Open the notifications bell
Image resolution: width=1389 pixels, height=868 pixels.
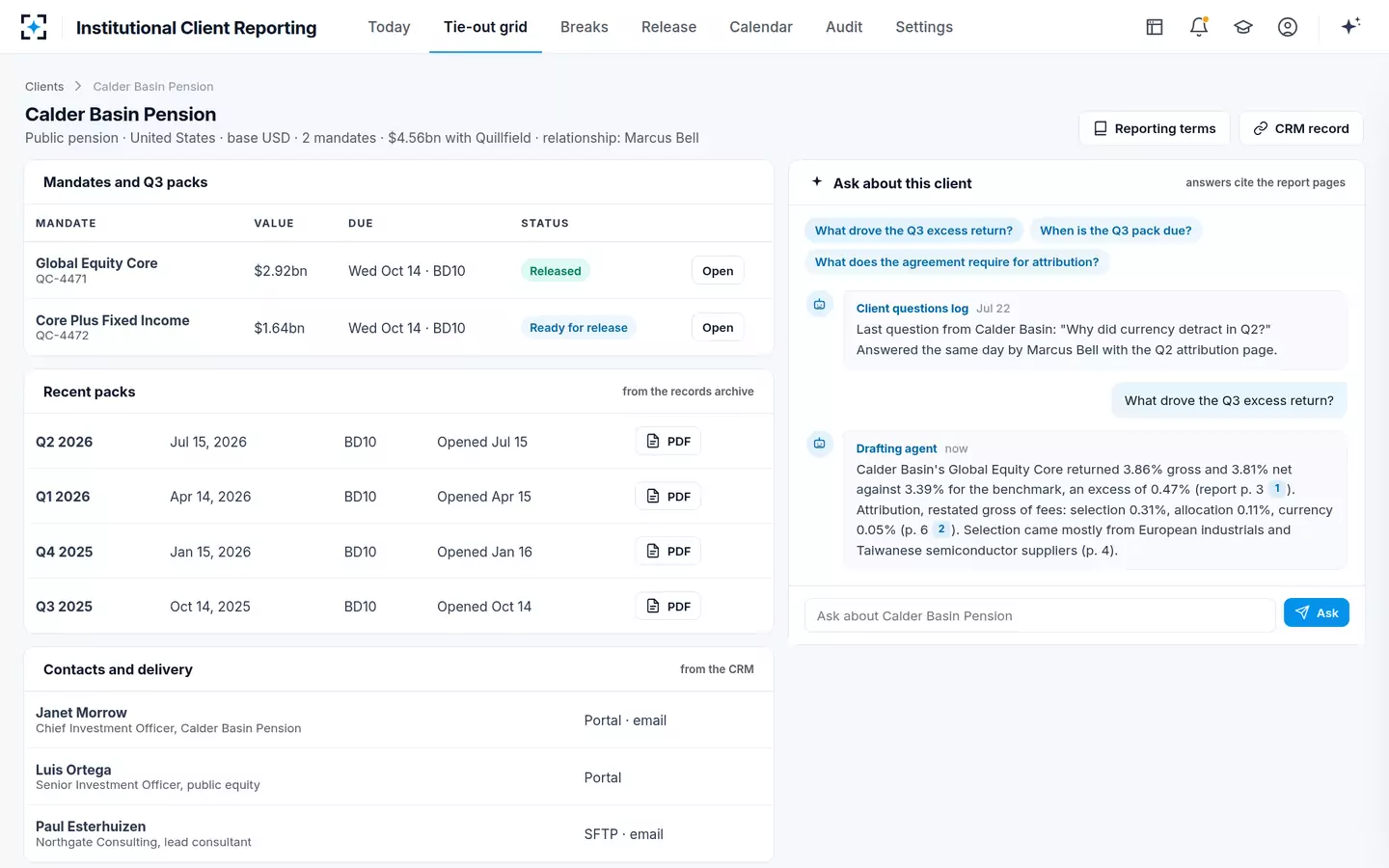1199,27
